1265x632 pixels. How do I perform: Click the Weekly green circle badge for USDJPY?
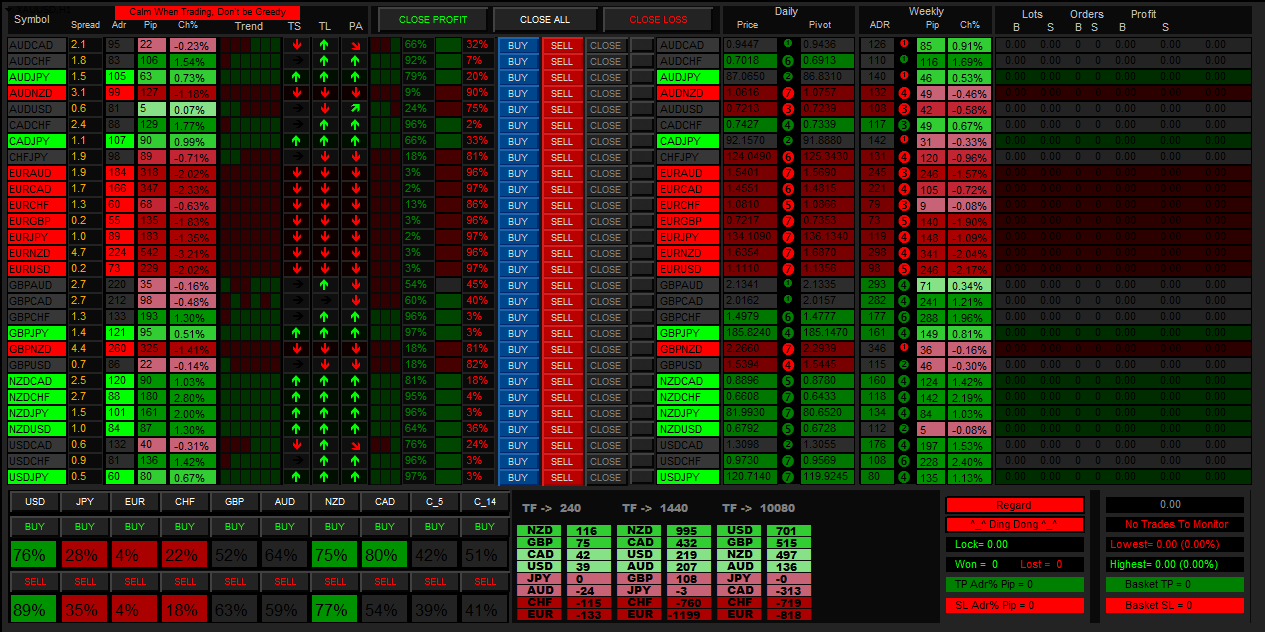pyautogui.click(x=904, y=477)
